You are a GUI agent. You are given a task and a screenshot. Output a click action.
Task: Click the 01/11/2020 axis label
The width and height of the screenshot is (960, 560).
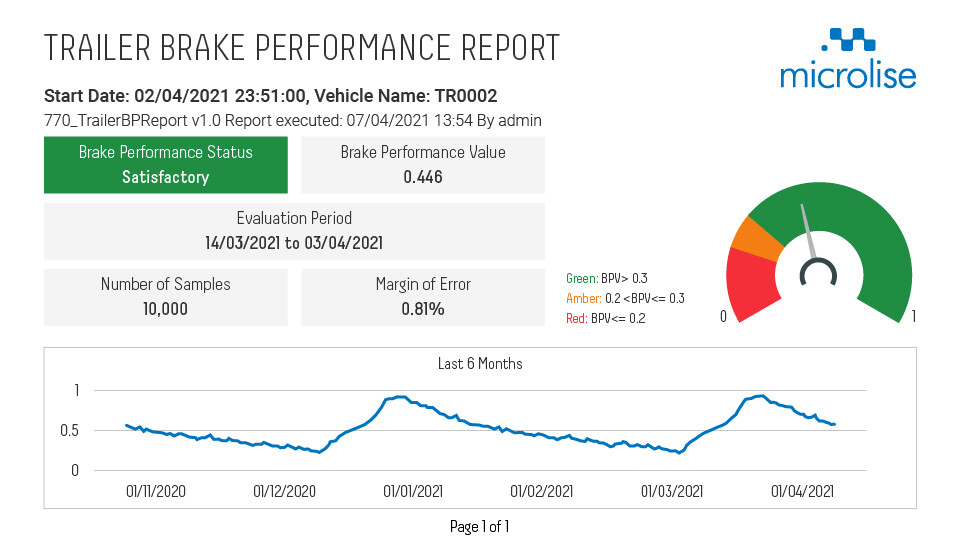[156, 491]
